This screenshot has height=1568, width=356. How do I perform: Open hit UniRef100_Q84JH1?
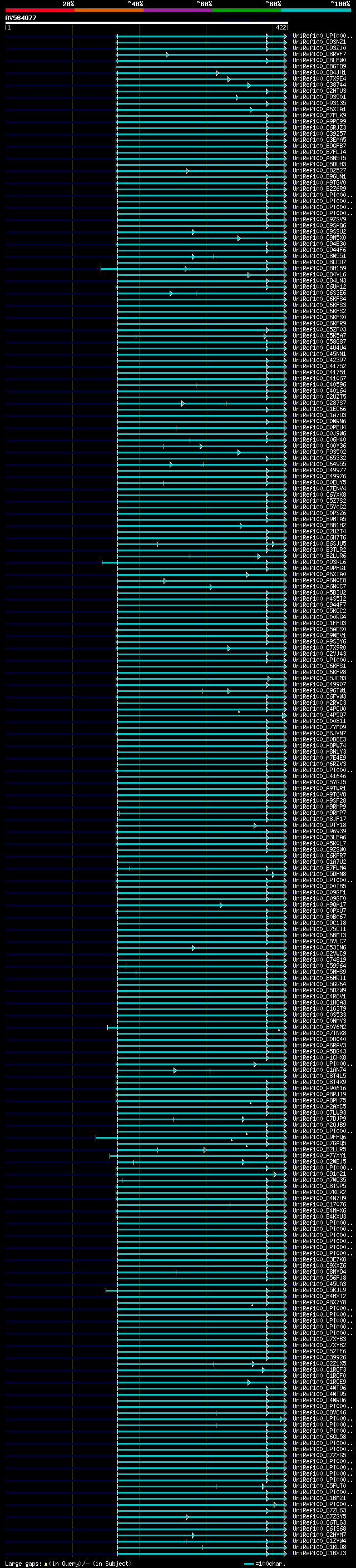(x=319, y=72)
